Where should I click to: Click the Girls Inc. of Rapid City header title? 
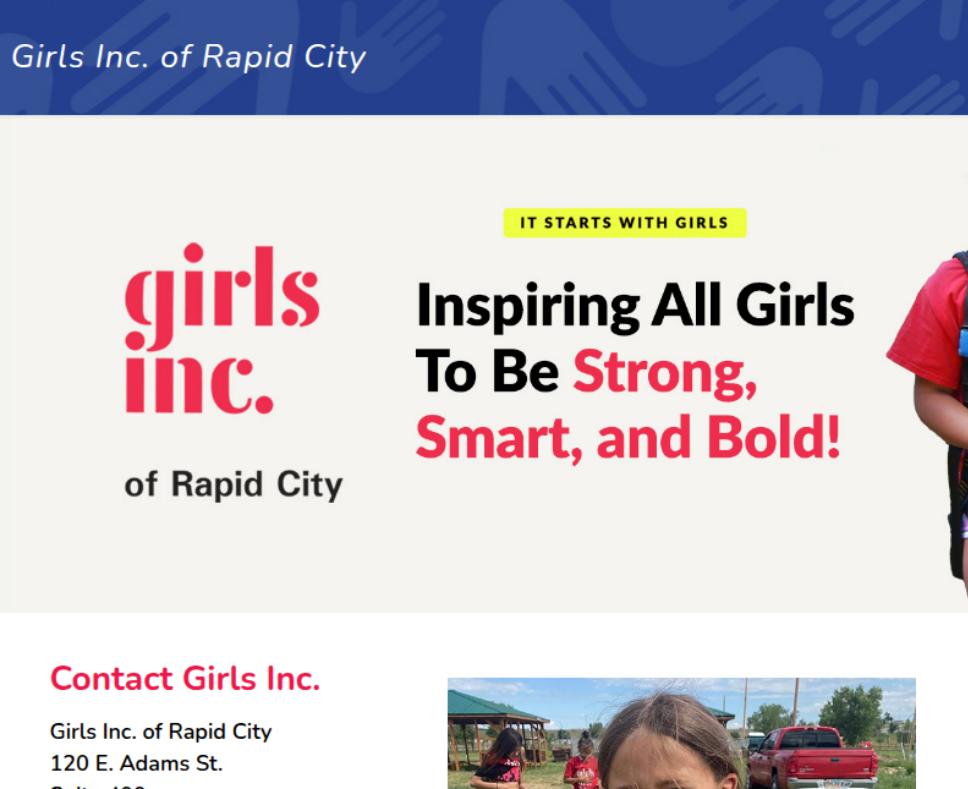(x=189, y=56)
